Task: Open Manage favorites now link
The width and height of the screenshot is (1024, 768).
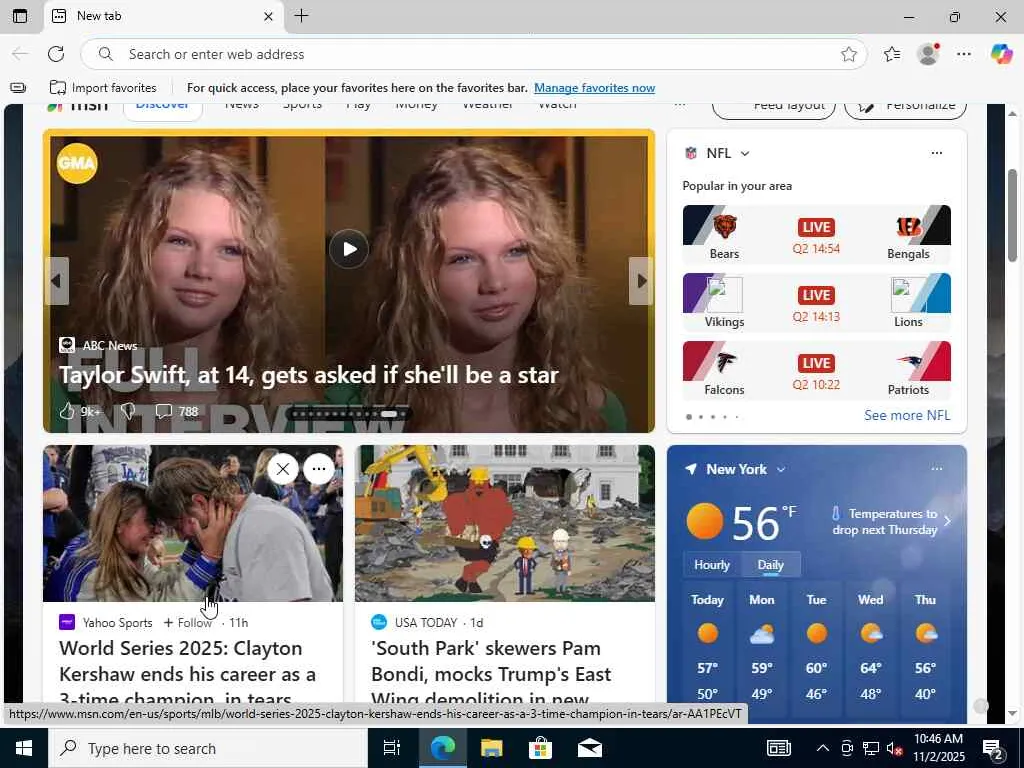Action: pos(594,88)
